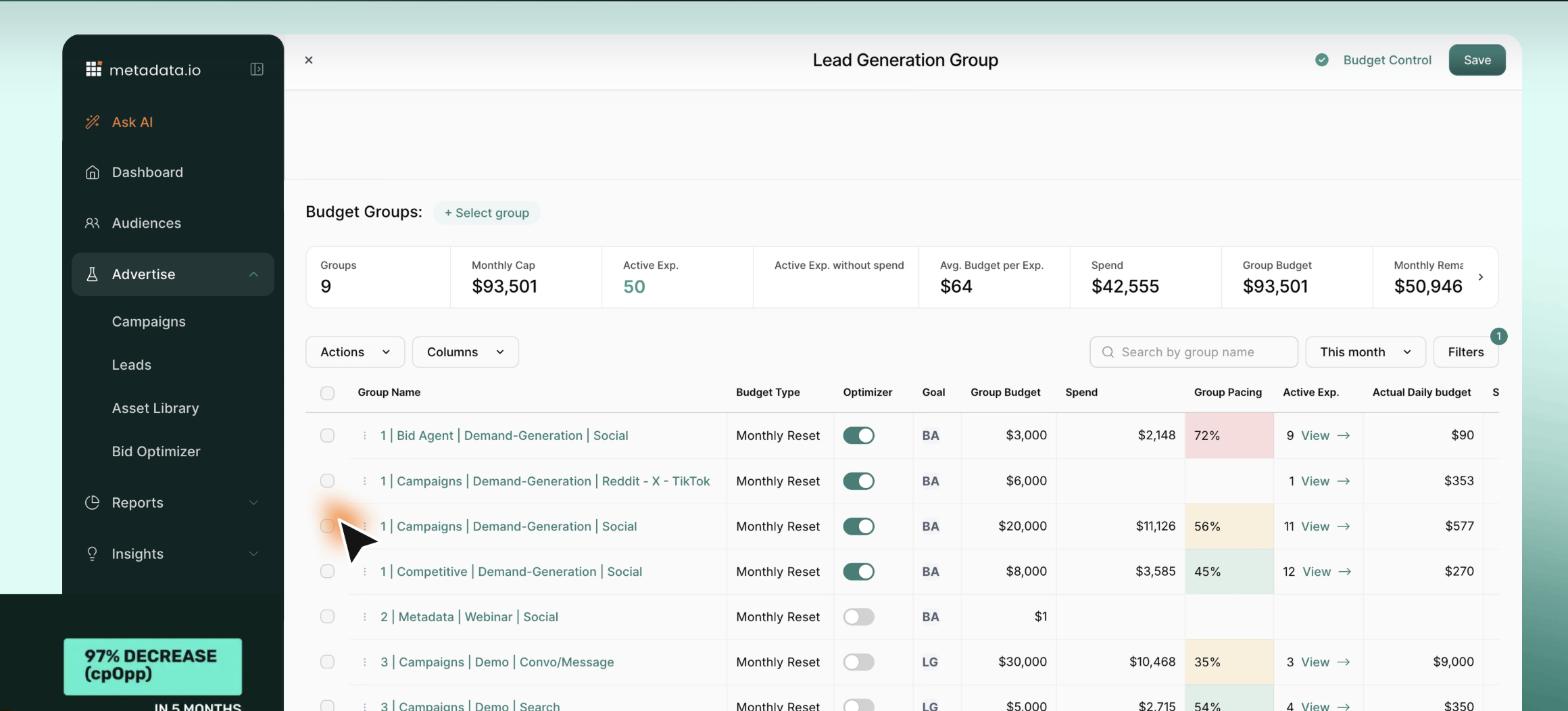Image resolution: width=1568 pixels, height=711 pixels.
Task: Click the metadata.io grid logo
Action: [x=94, y=70]
